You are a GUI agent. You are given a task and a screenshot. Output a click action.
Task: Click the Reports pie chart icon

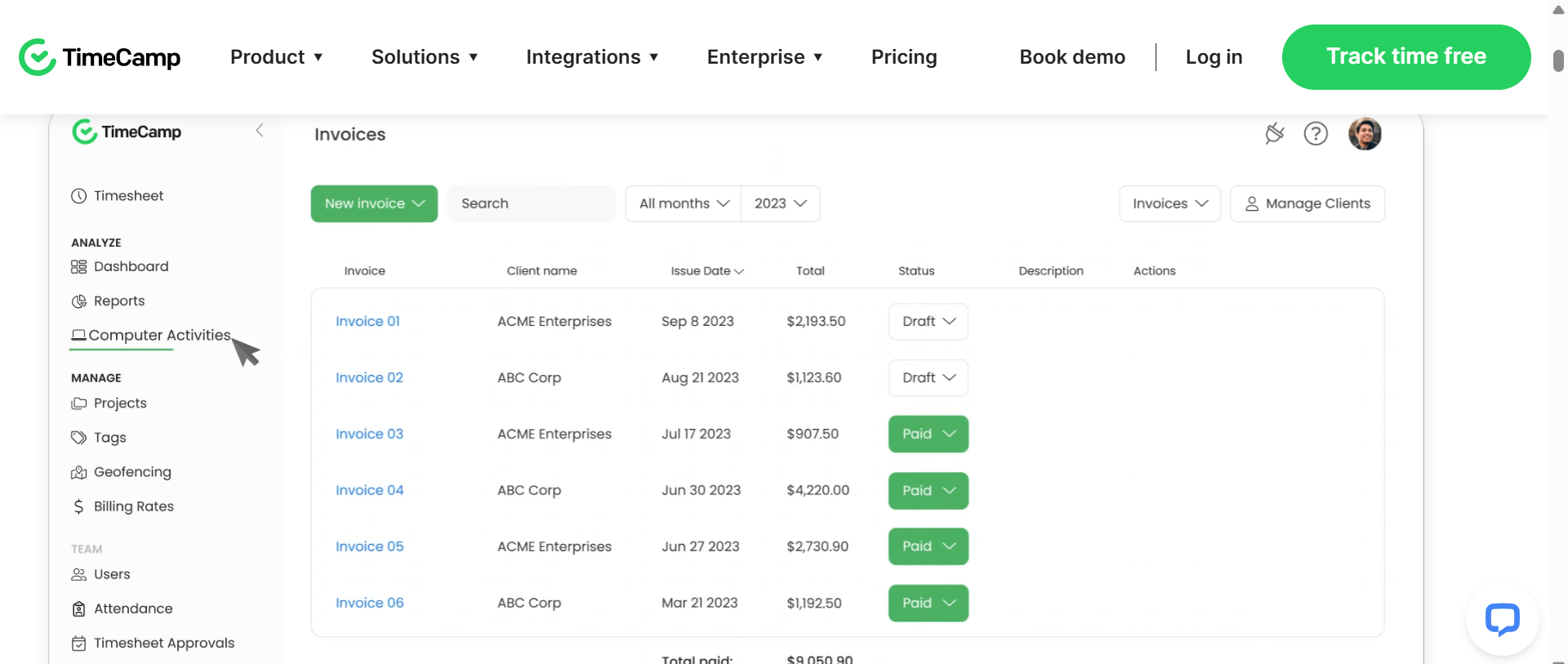click(78, 301)
